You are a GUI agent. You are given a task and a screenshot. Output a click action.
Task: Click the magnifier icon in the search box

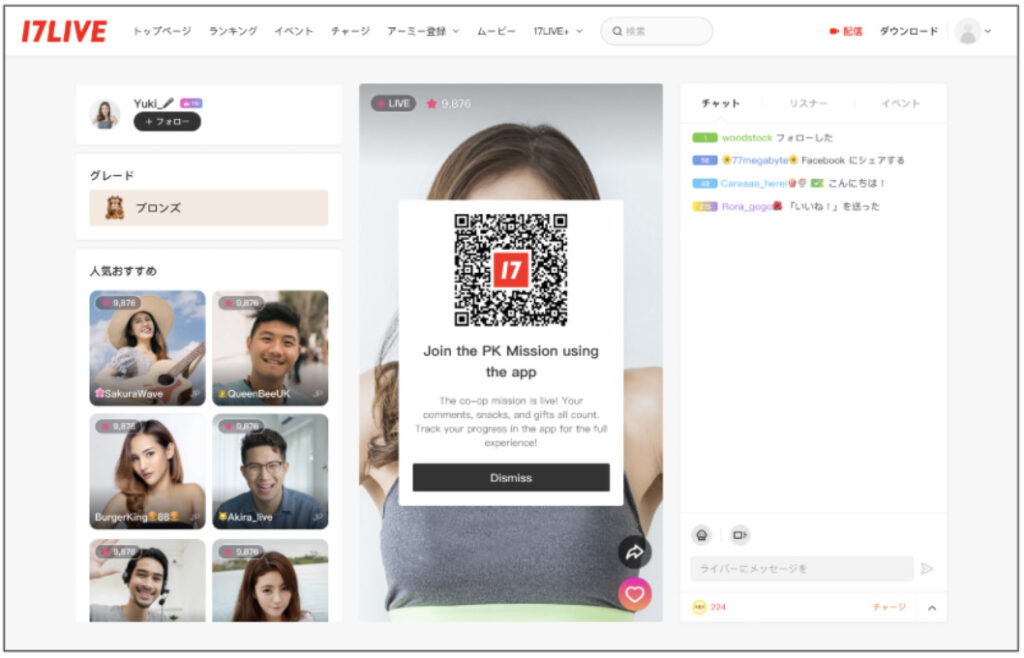pyautogui.click(x=616, y=31)
